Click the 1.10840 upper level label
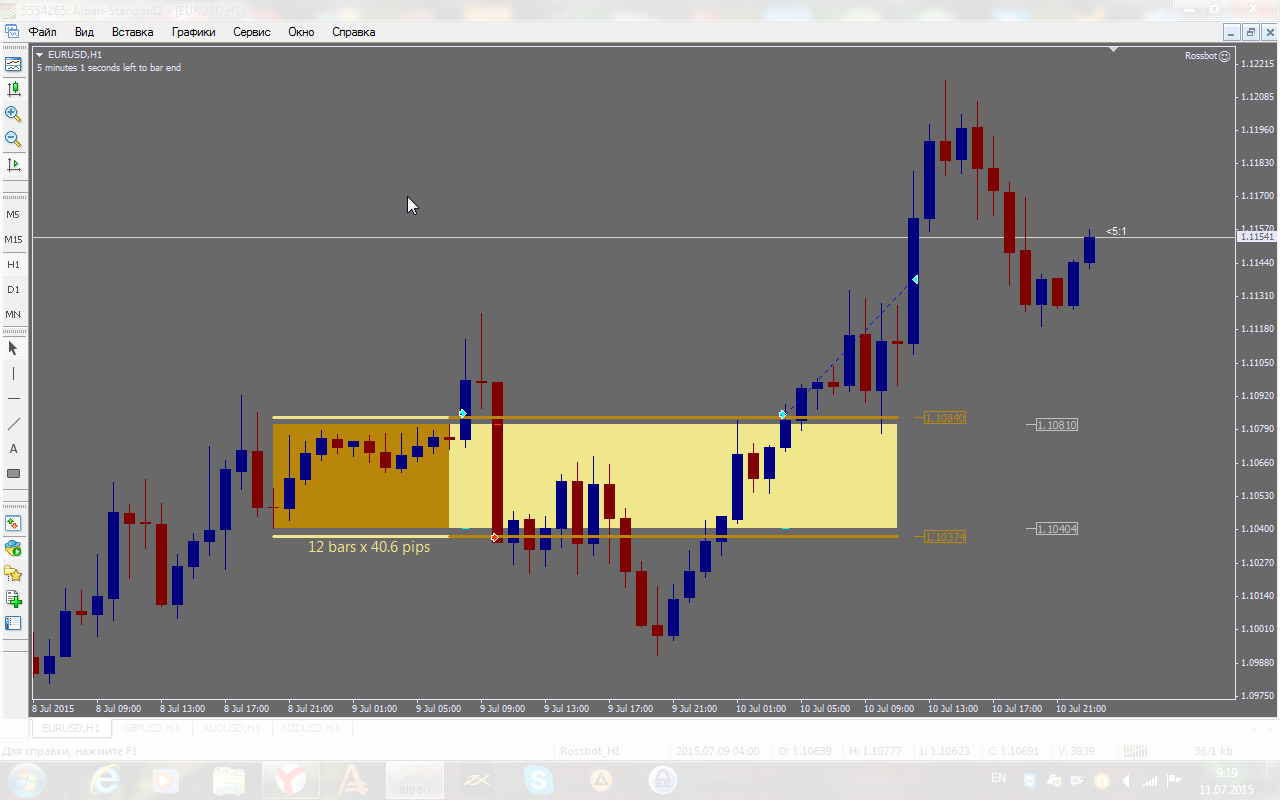 point(945,418)
